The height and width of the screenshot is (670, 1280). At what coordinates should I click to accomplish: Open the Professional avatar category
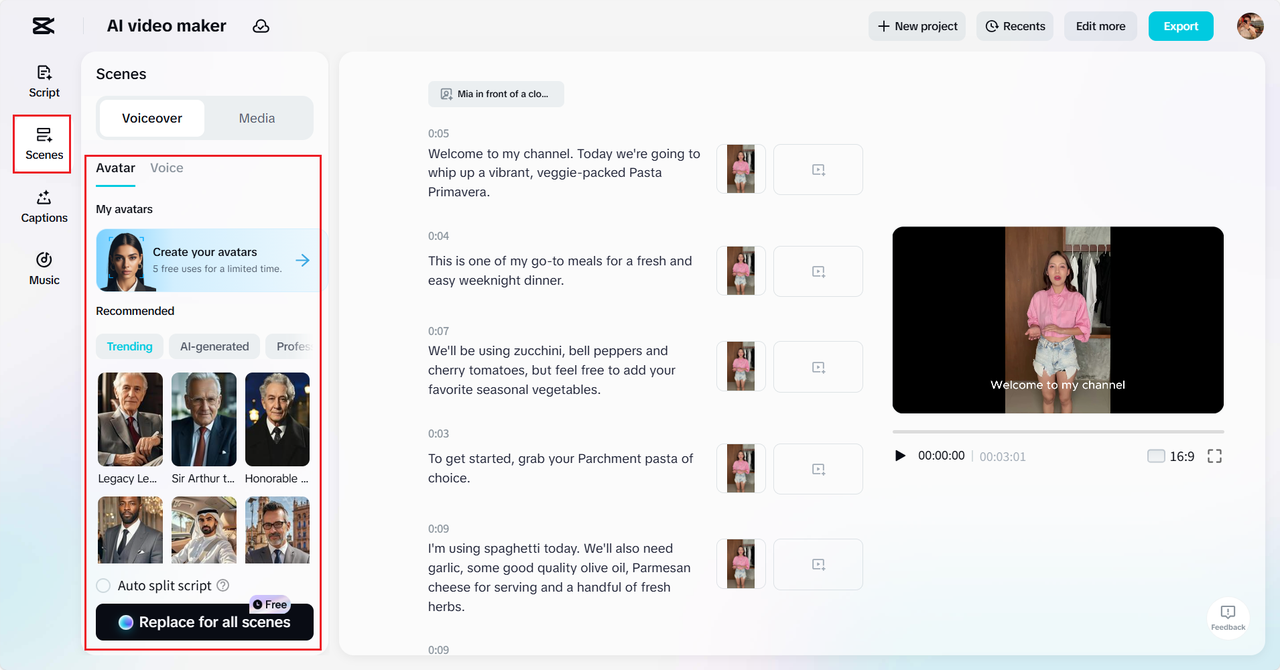coord(294,346)
